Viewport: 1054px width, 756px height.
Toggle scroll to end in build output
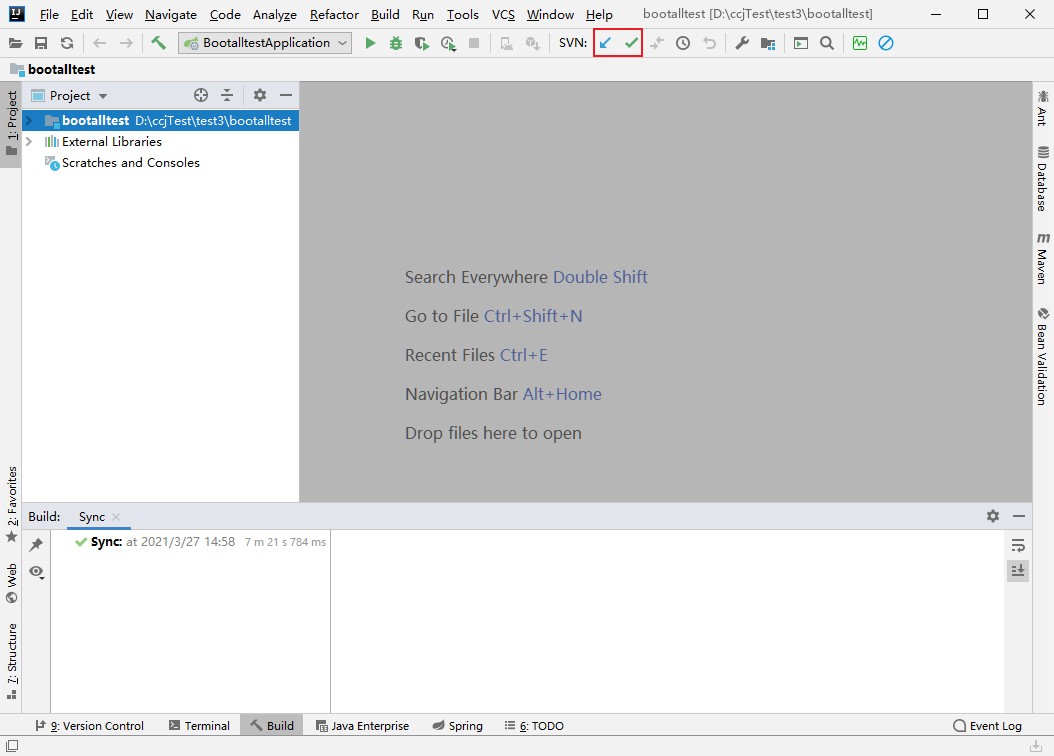(1018, 570)
